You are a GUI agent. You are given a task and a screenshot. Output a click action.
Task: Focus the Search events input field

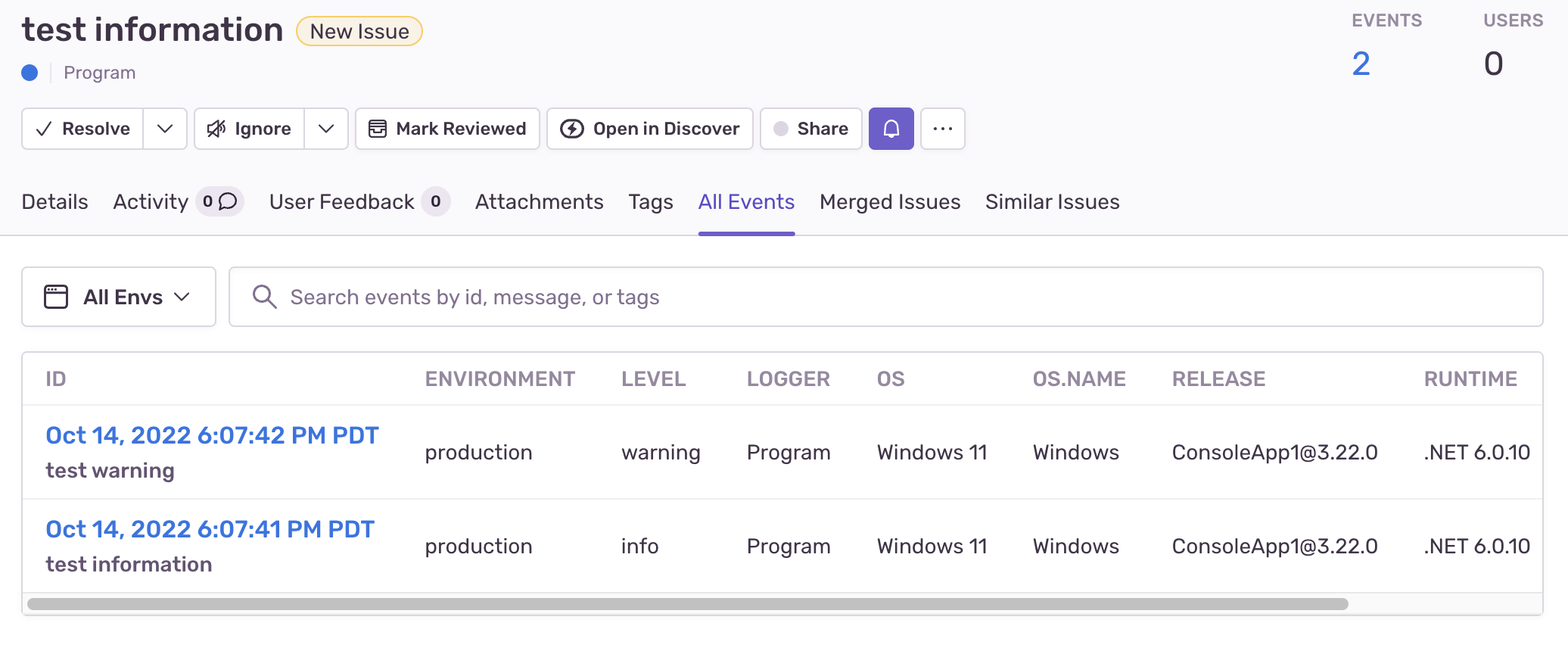[885, 297]
